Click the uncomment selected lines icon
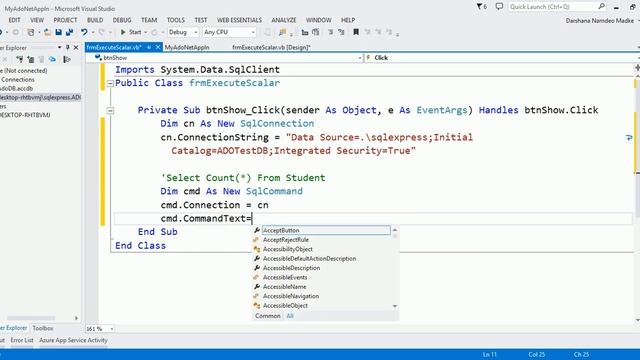 [x=341, y=32]
